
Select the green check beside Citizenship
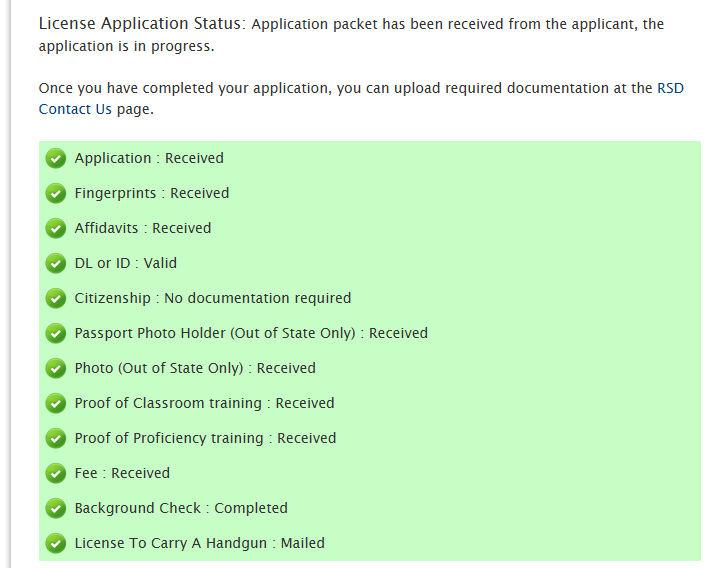tap(56, 298)
